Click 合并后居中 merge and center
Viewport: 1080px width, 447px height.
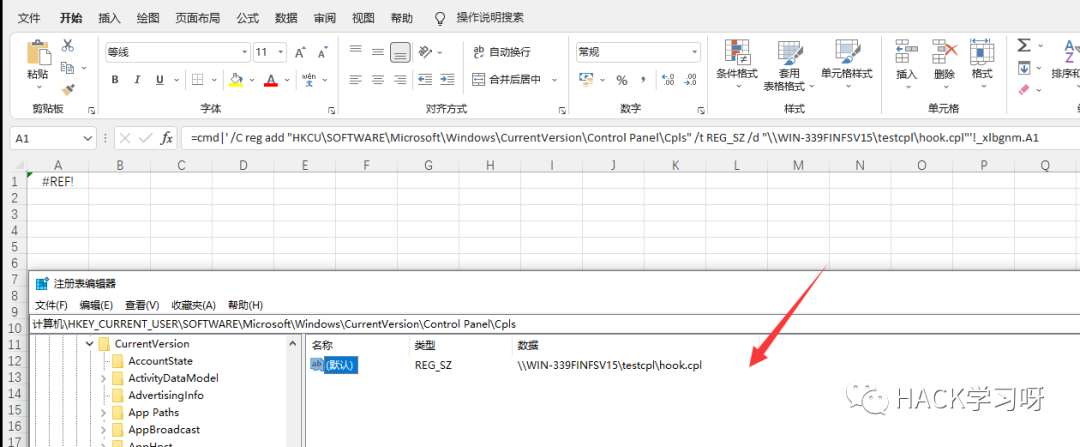(506, 79)
